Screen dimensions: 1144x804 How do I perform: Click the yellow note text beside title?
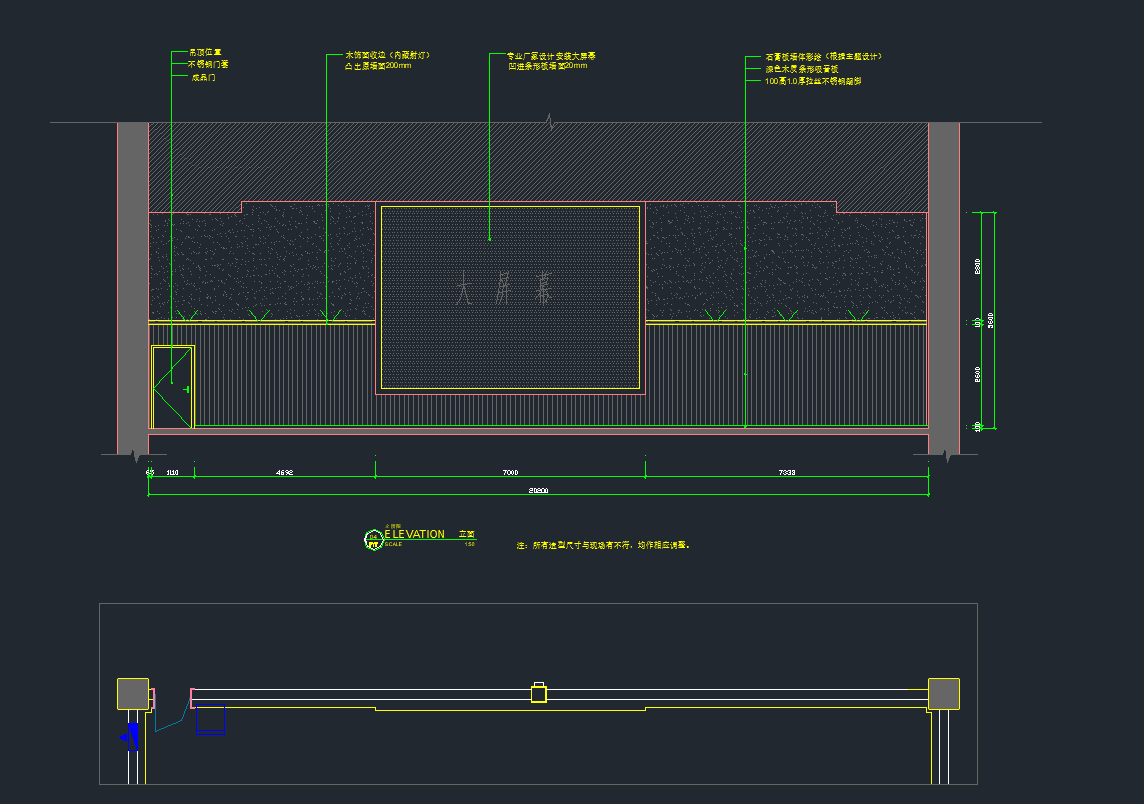click(x=603, y=546)
